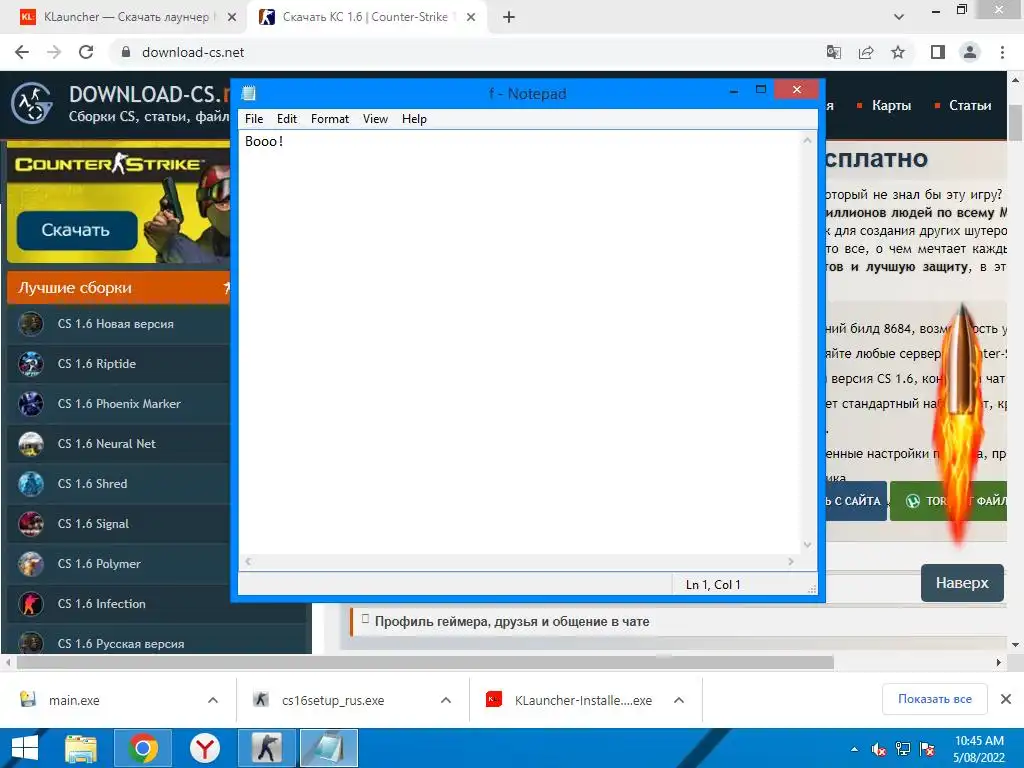The height and width of the screenshot is (768, 1024).
Task: Click Notepad horizontal scrollbar right arrow
Action: click(x=791, y=561)
